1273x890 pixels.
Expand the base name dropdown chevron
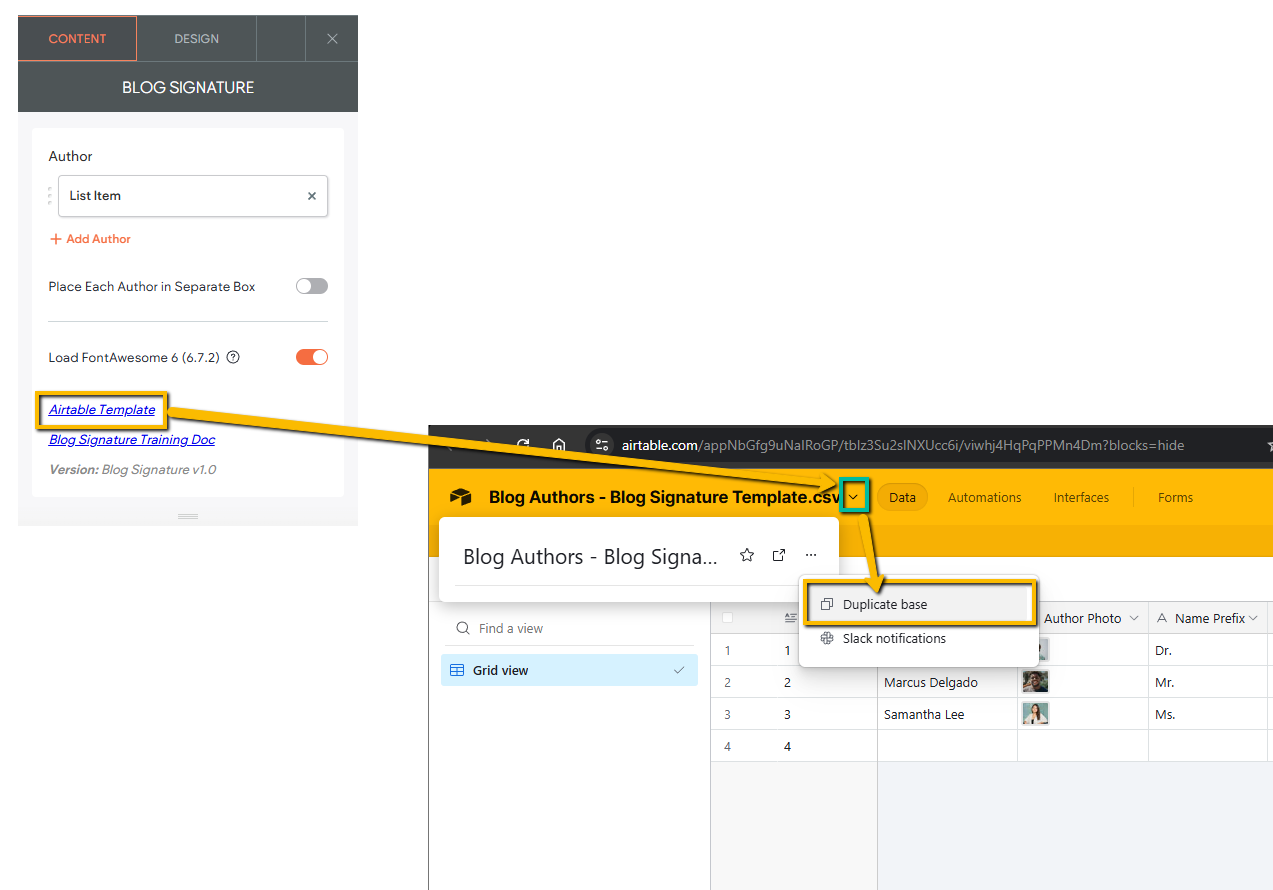click(x=854, y=497)
